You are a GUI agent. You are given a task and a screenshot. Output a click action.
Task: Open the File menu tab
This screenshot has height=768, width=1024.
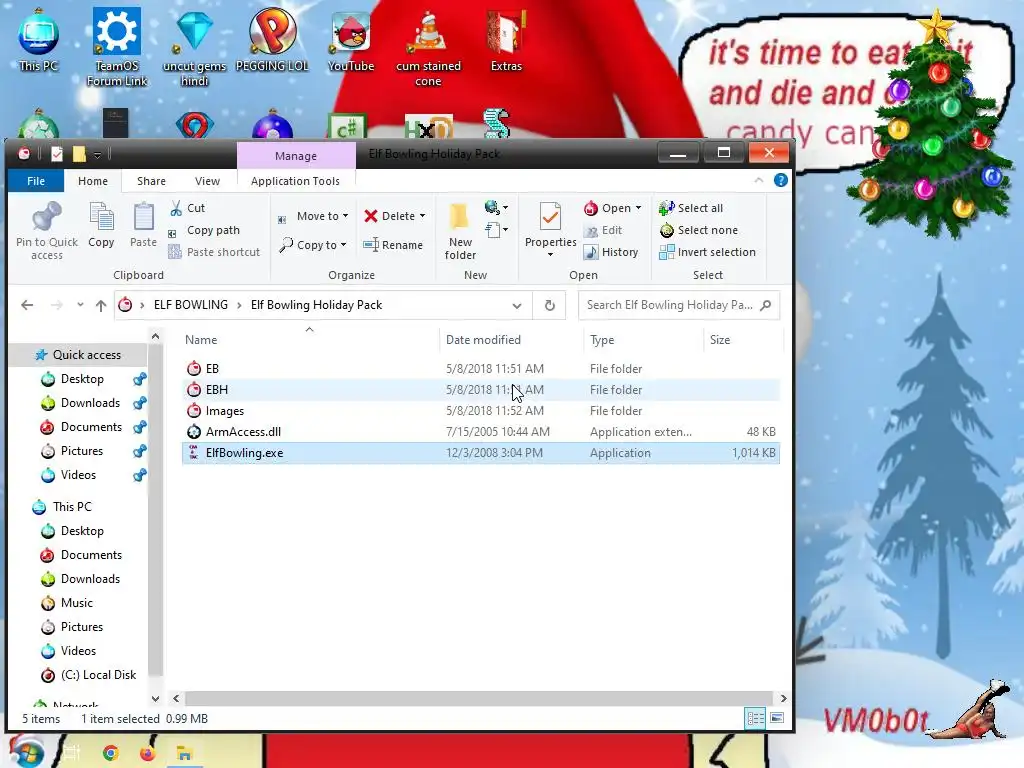click(36, 181)
